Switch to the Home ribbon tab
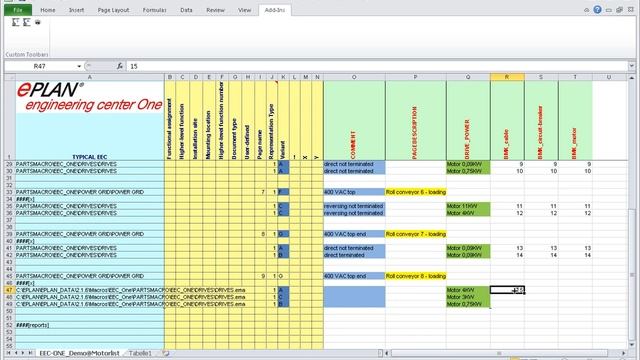 coord(48,10)
